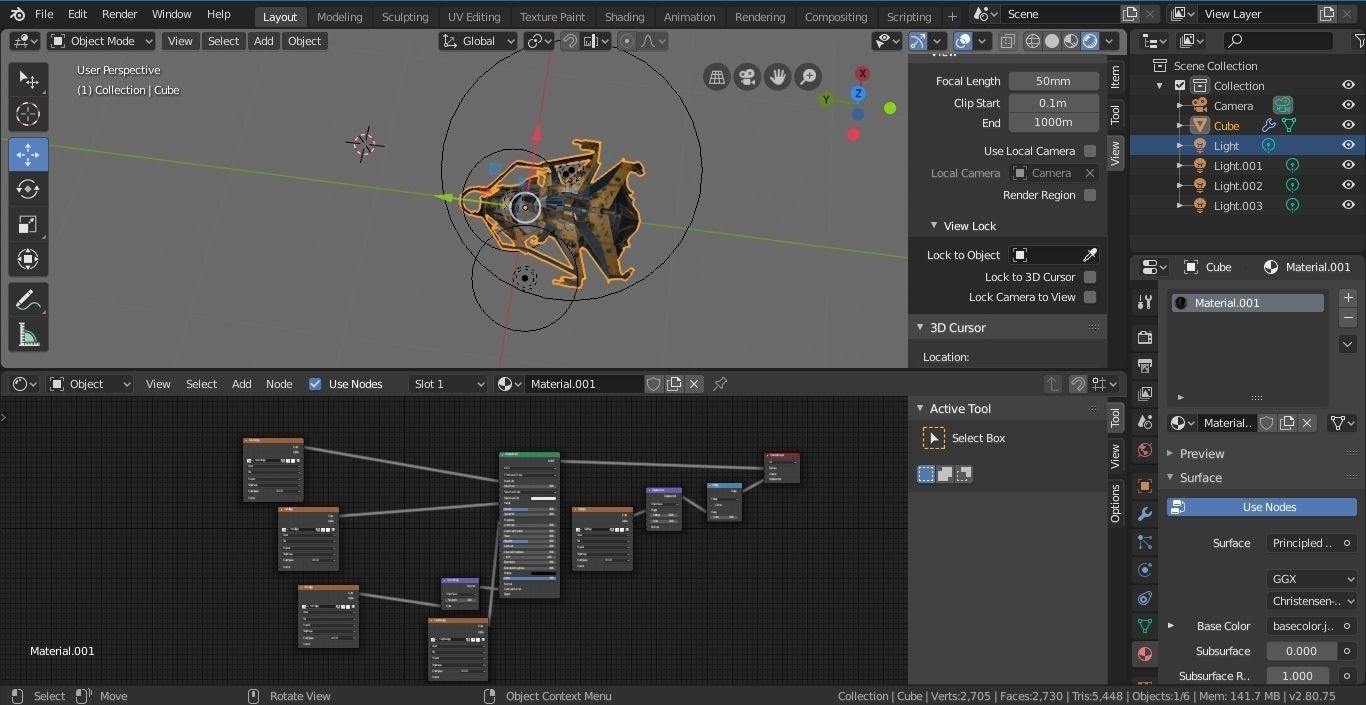Open the Render properties tab
This screenshot has height=705, width=1366.
(x=1145, y=338)
